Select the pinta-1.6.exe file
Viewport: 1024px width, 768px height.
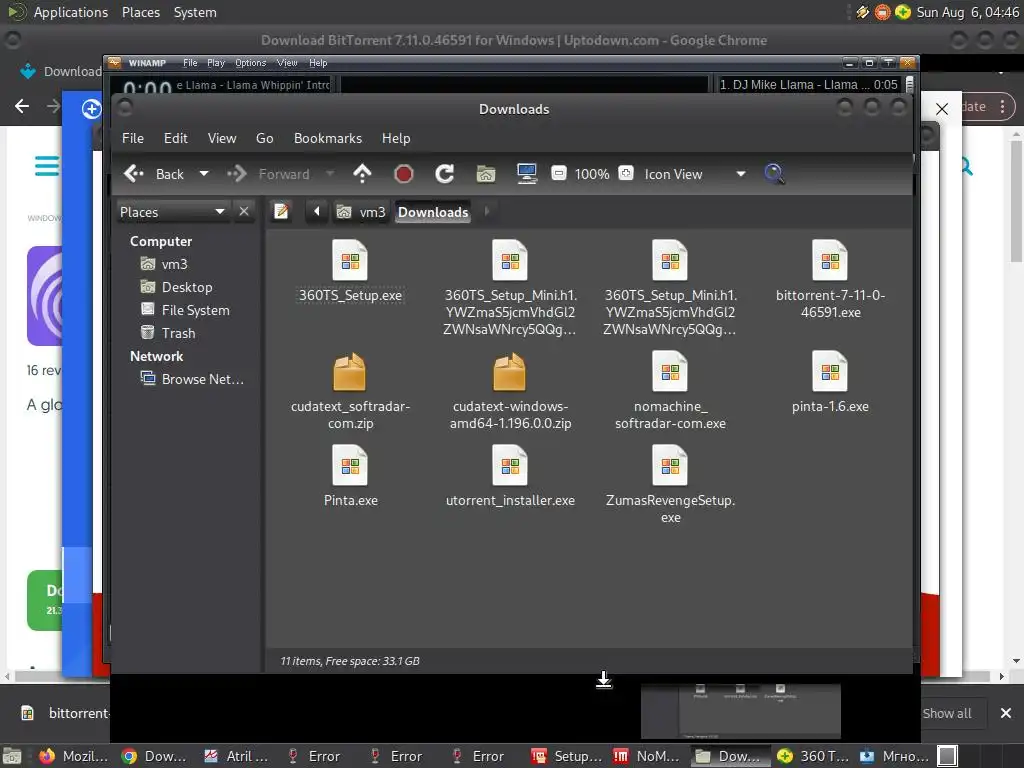pyautogui.click(x=830, y=382)
